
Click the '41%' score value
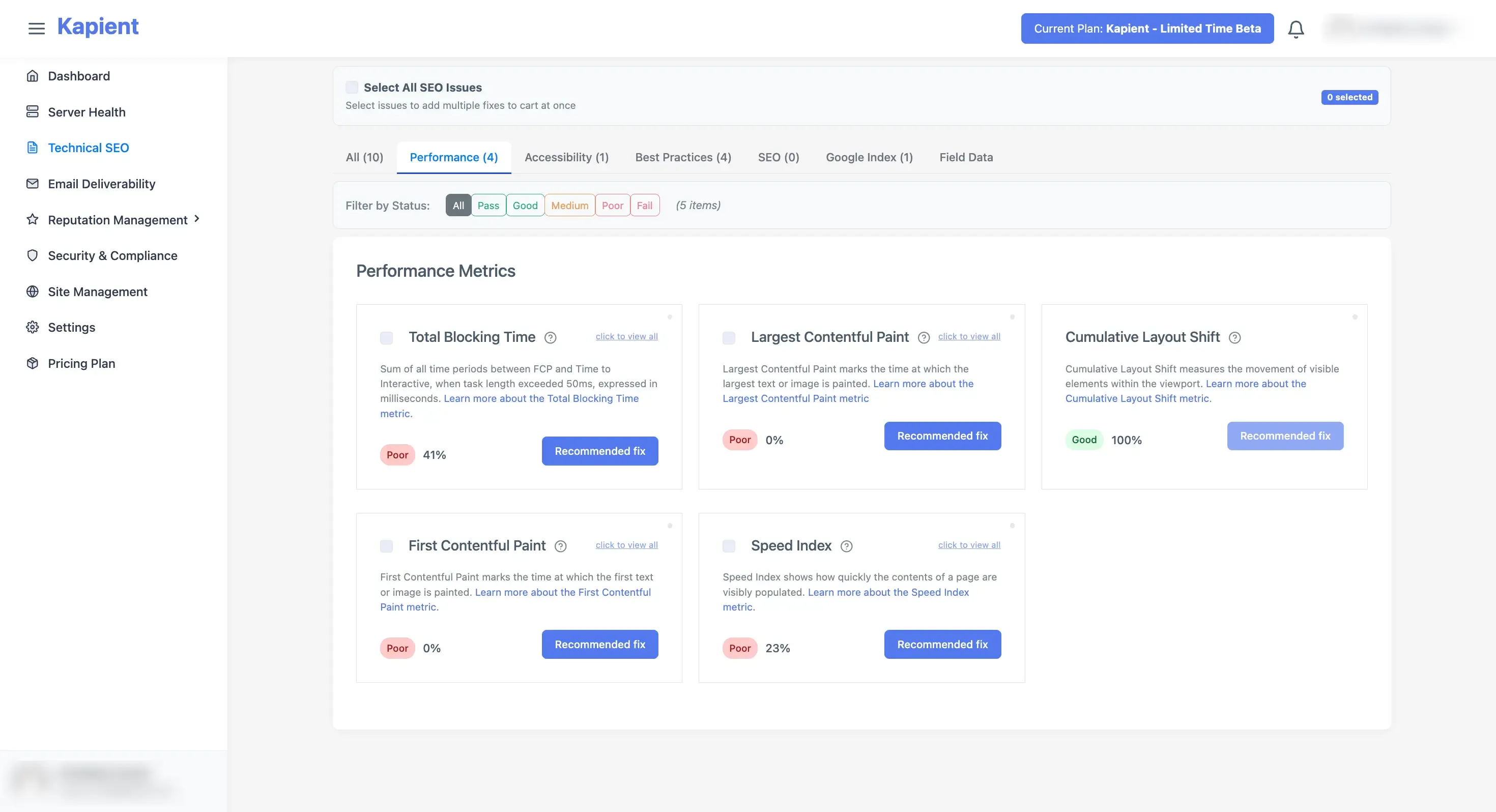point(434,455)
